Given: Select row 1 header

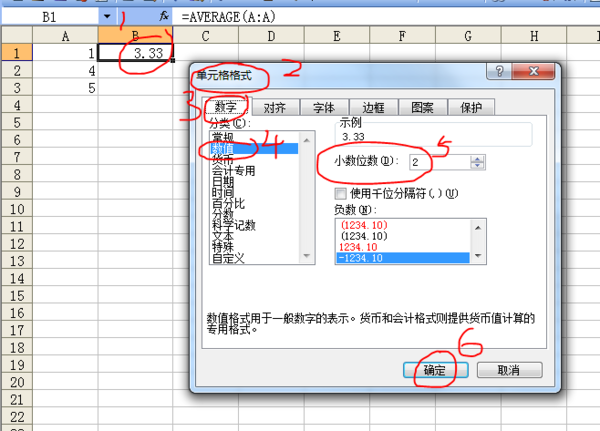Looking at the screenshot, I should [x=16, y=53].
